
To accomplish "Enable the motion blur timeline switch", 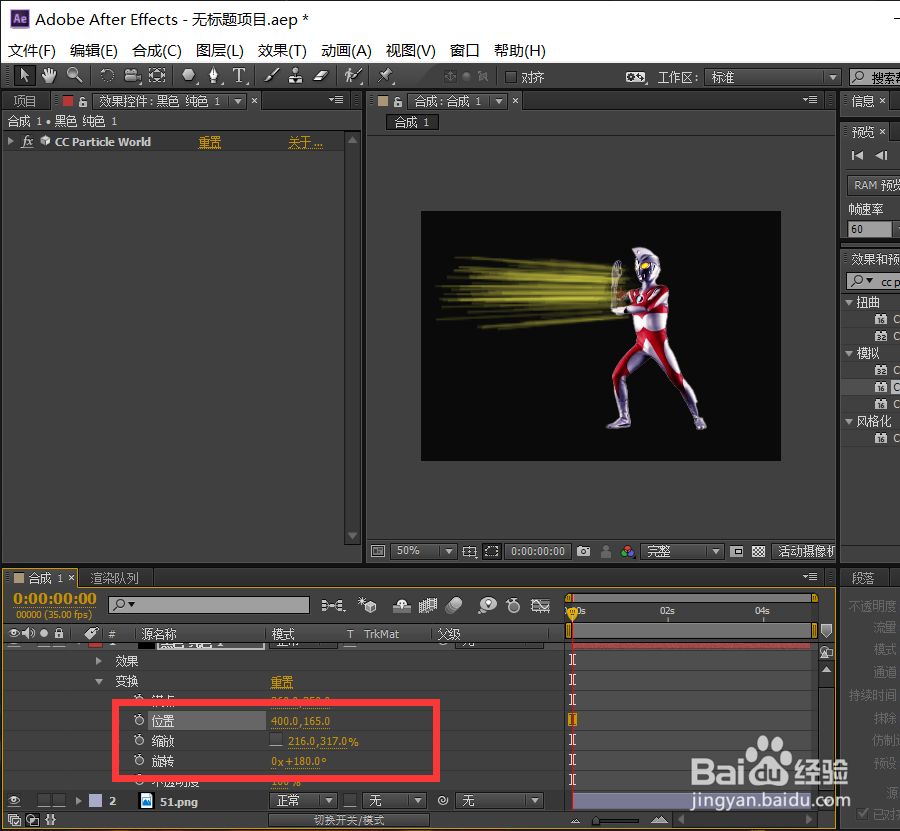I will 454,605.
